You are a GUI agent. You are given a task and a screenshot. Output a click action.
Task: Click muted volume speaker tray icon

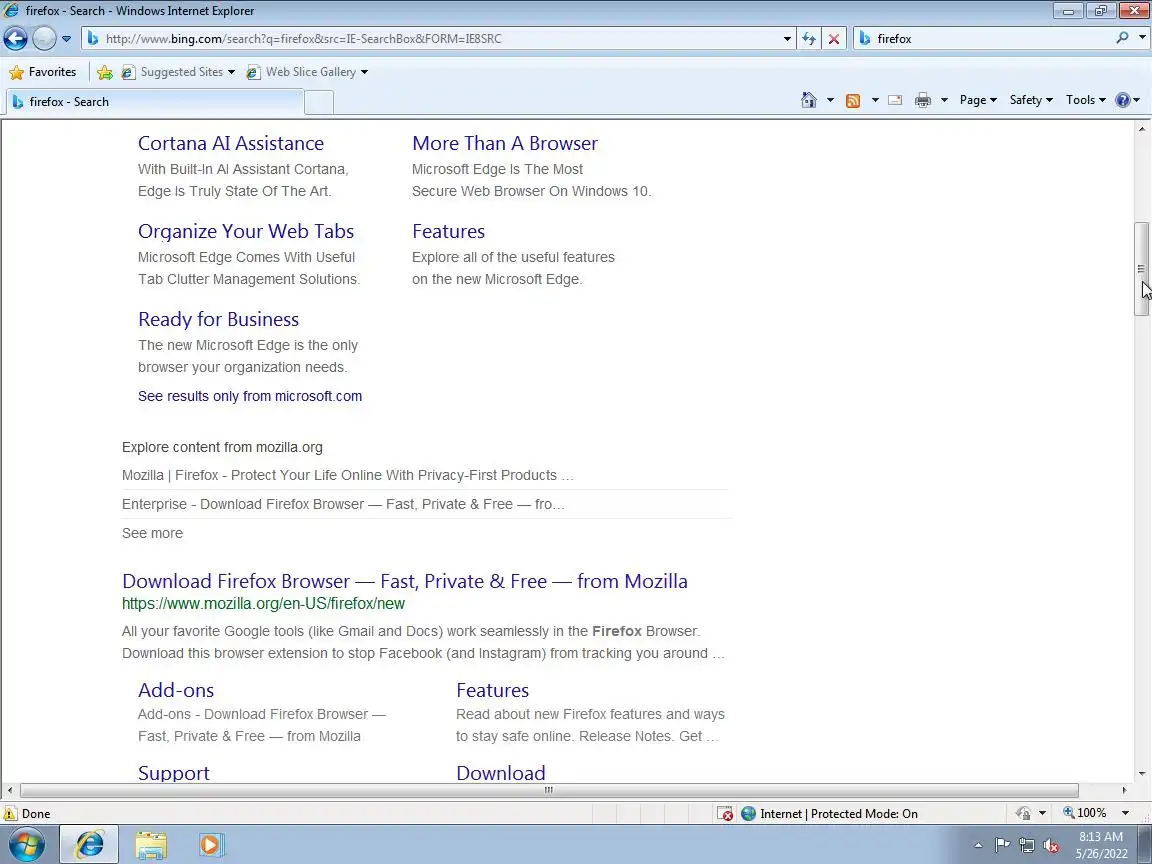pyautogui.click(x=1051, y=846)
